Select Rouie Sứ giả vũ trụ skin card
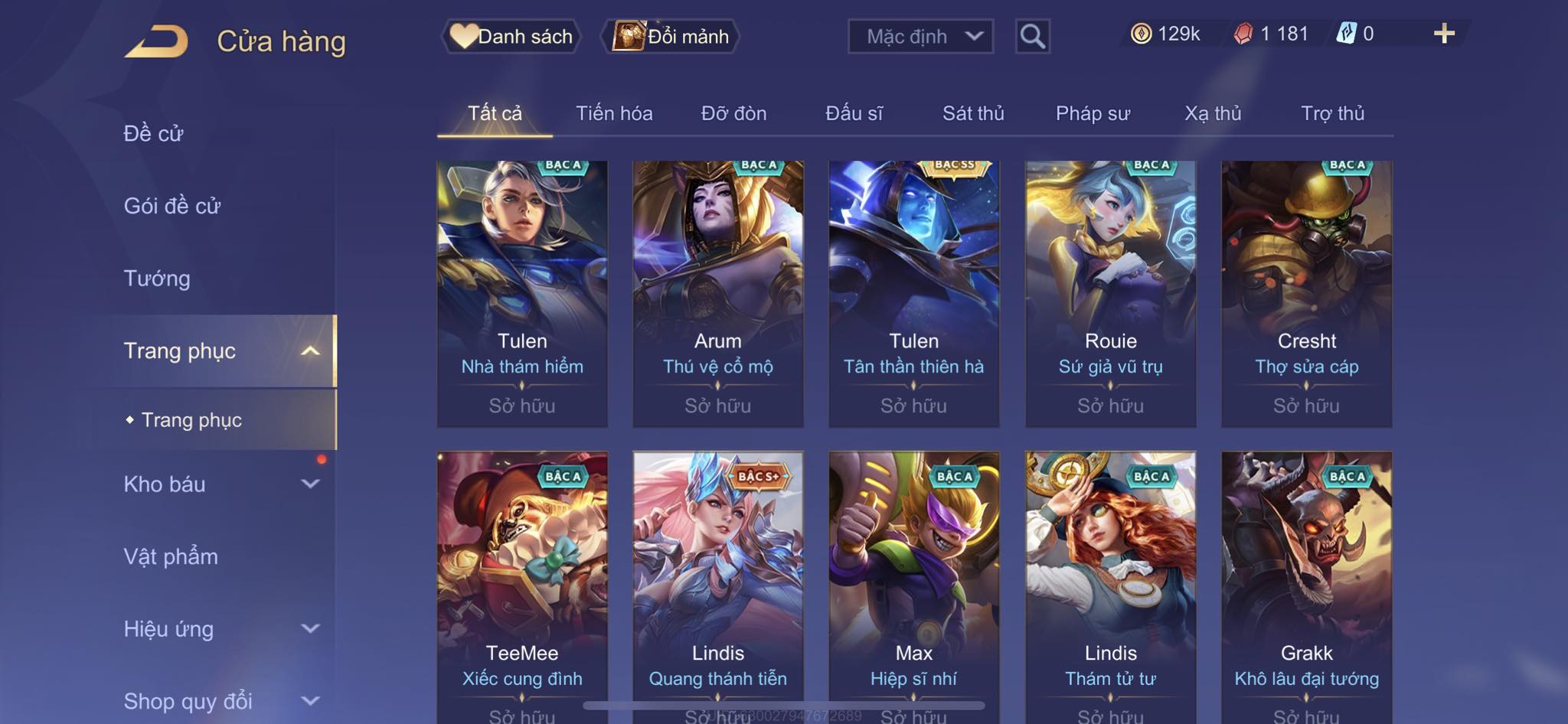The image size is (1568, 724). coord(1111,294)
